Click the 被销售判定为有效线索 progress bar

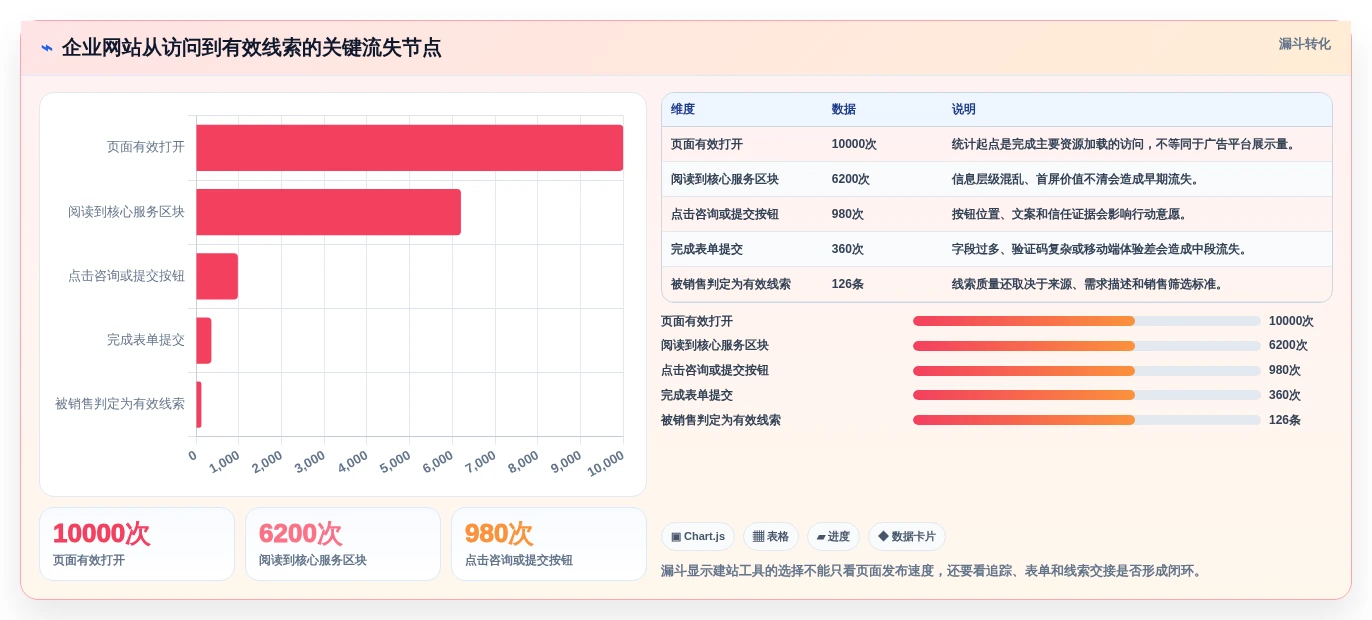1087,420
